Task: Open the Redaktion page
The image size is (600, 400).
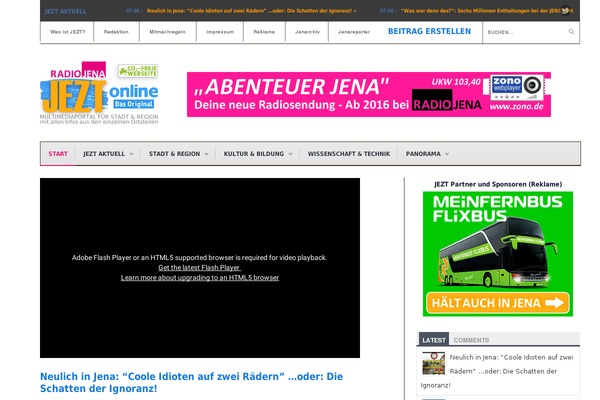Action: pyautogui.click(x=116, y=32)
